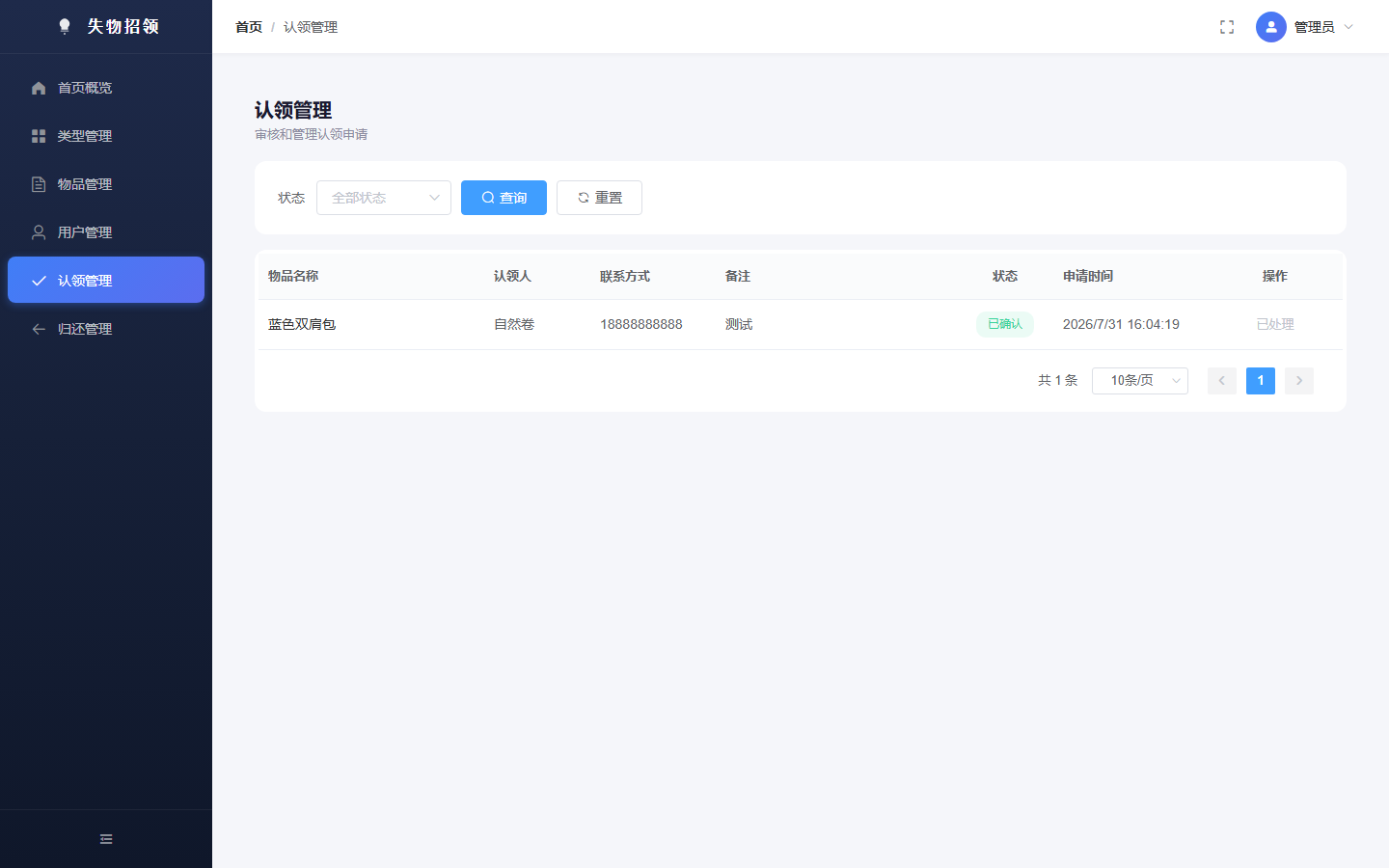This screenshot has width=1389, height=868.
Task: Click the home icon beside 首页概览
Action: pos(39,88)
